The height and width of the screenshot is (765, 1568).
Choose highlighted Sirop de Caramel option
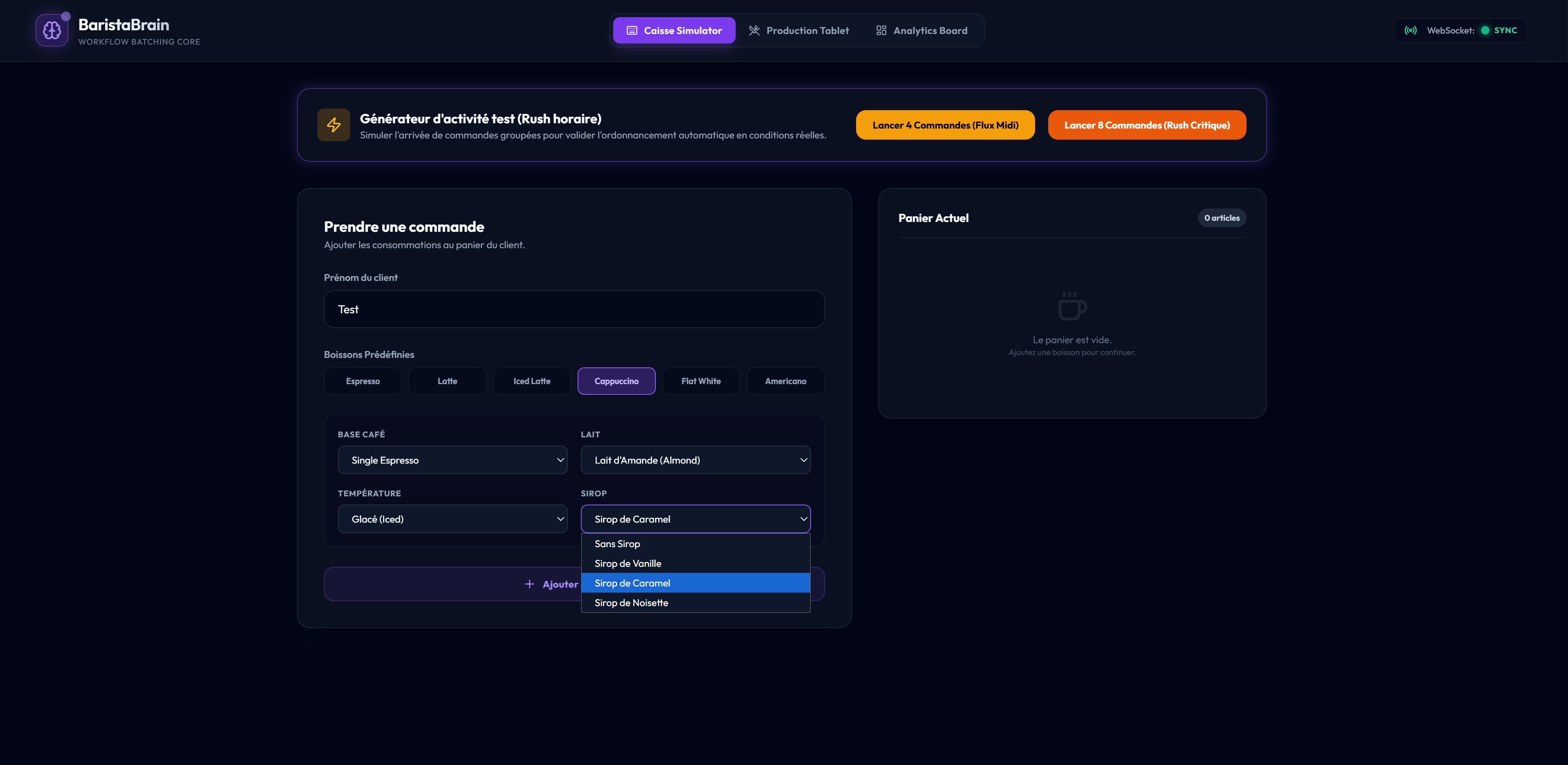[695, 583]
